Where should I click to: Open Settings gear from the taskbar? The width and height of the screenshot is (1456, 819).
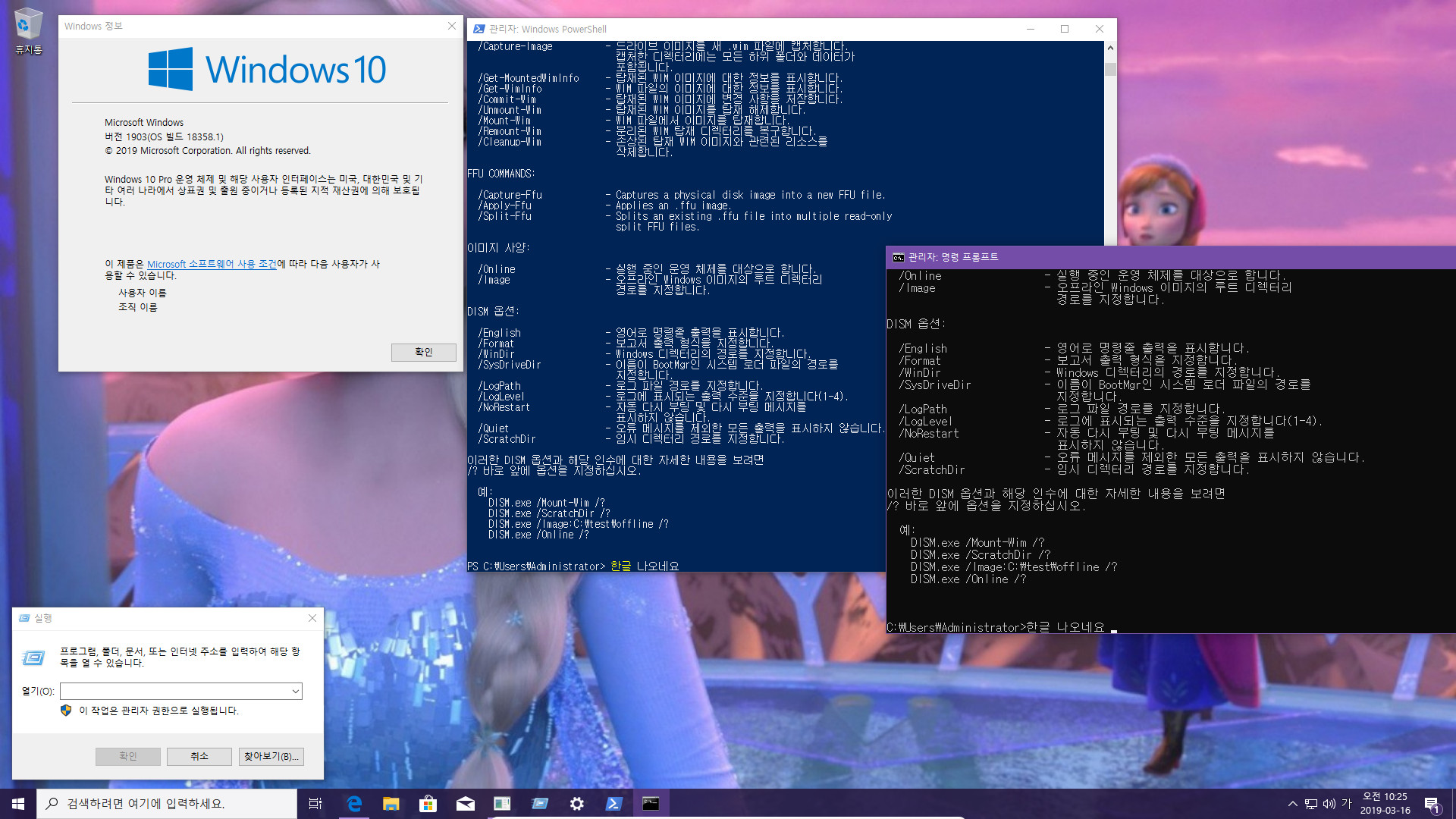coord(577,804)
